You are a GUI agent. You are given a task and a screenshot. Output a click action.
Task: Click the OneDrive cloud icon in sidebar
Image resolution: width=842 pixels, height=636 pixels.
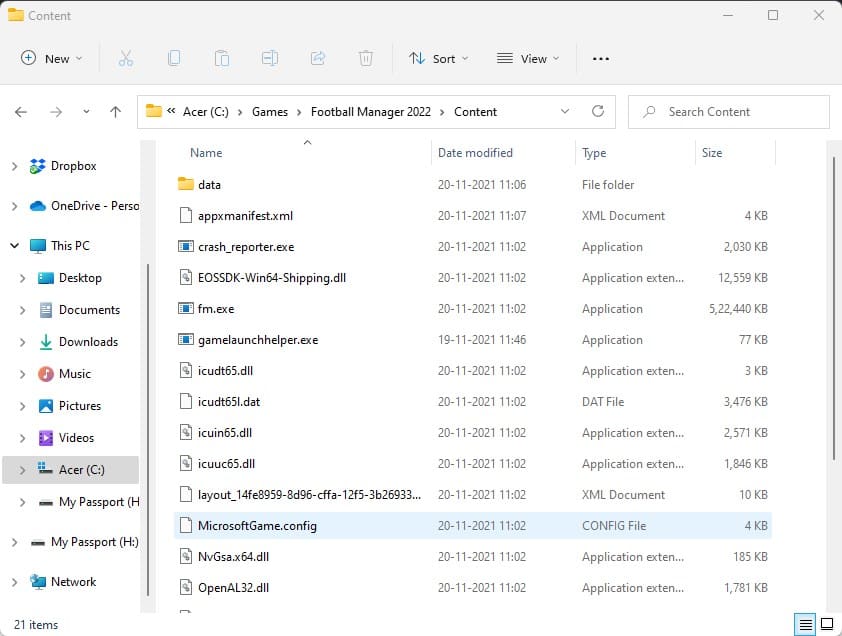(38, 206)
